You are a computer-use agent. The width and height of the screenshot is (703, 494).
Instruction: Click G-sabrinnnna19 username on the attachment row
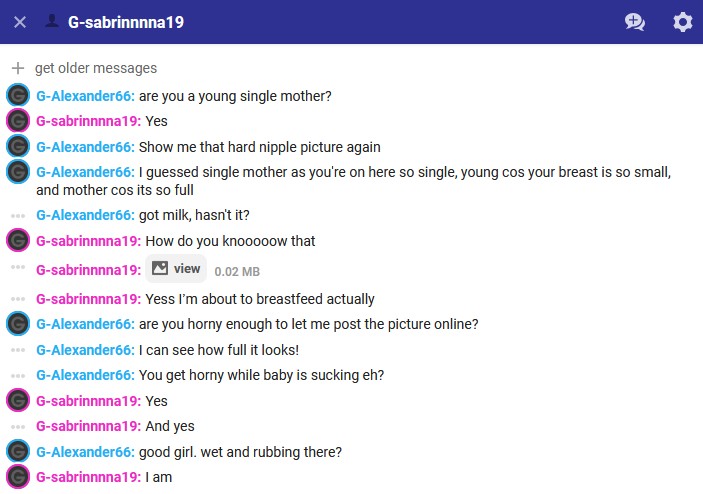pyautogui.click(x=88, y=270)
